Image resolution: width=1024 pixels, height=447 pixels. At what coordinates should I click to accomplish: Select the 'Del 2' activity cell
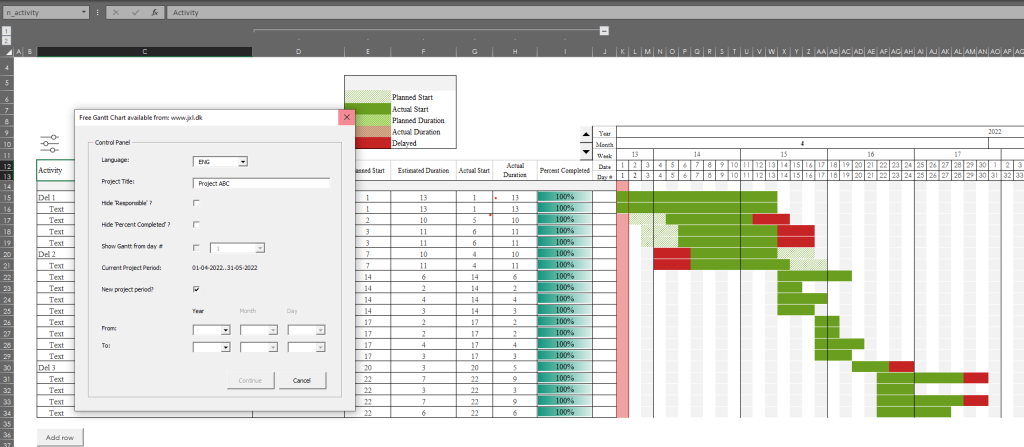tap(56, 254)
